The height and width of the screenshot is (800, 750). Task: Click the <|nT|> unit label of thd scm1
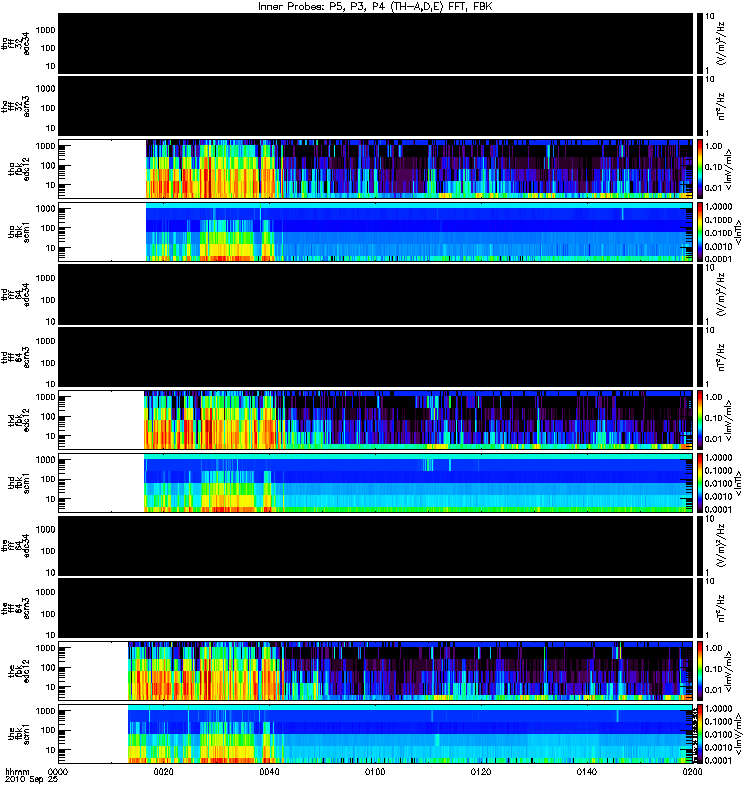point(737,483)
